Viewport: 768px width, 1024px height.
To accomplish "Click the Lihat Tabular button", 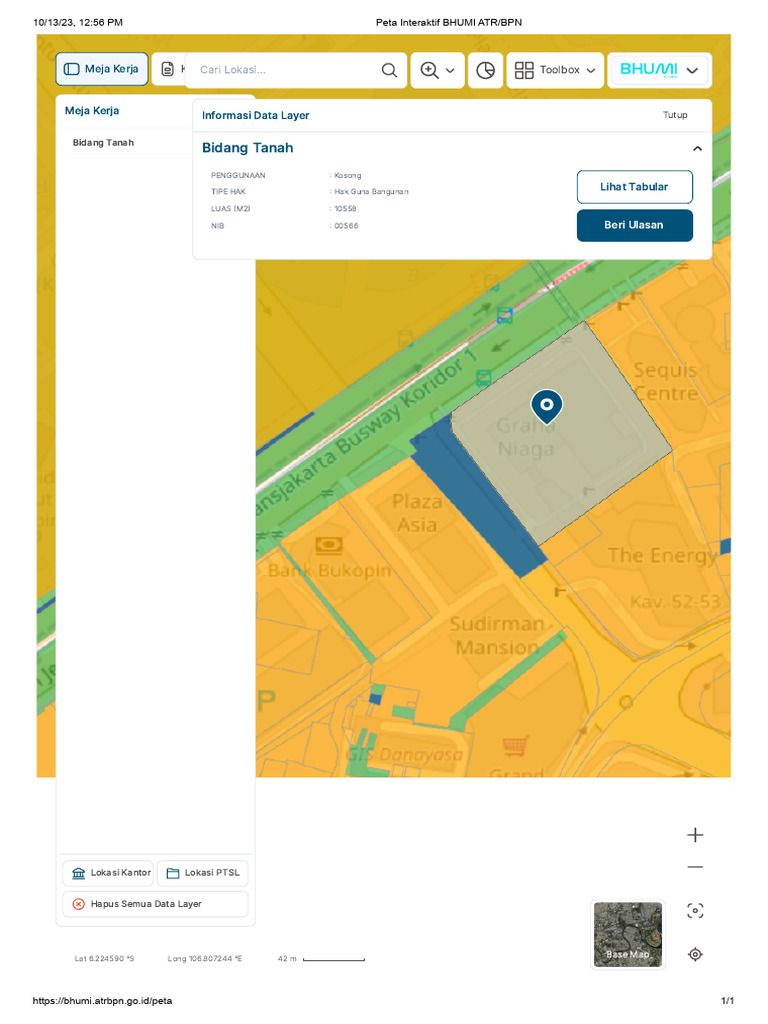I will tap(634, 187).
